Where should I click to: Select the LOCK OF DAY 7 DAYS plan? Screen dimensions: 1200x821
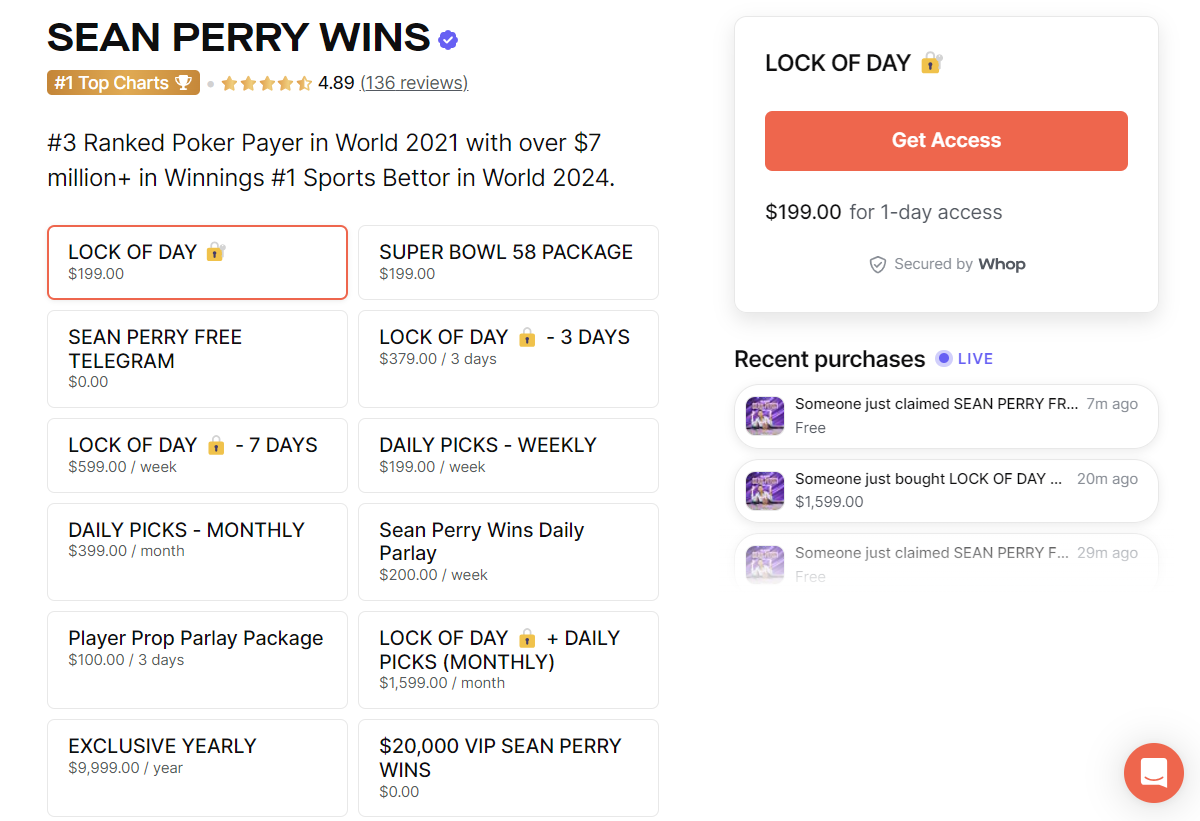point(197,455)
